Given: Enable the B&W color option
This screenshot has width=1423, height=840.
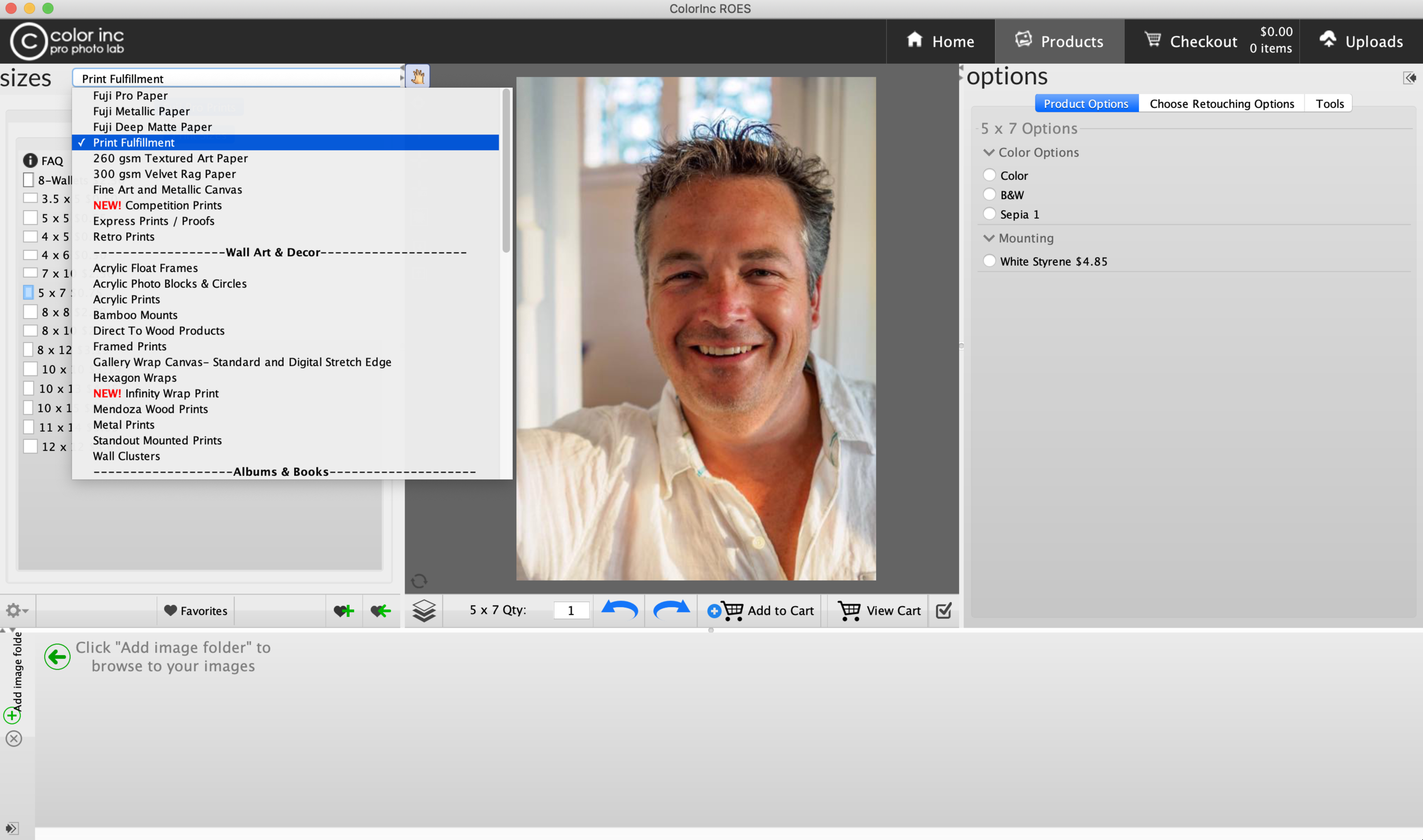Looking at the screenshot, I should coord(989,194).
